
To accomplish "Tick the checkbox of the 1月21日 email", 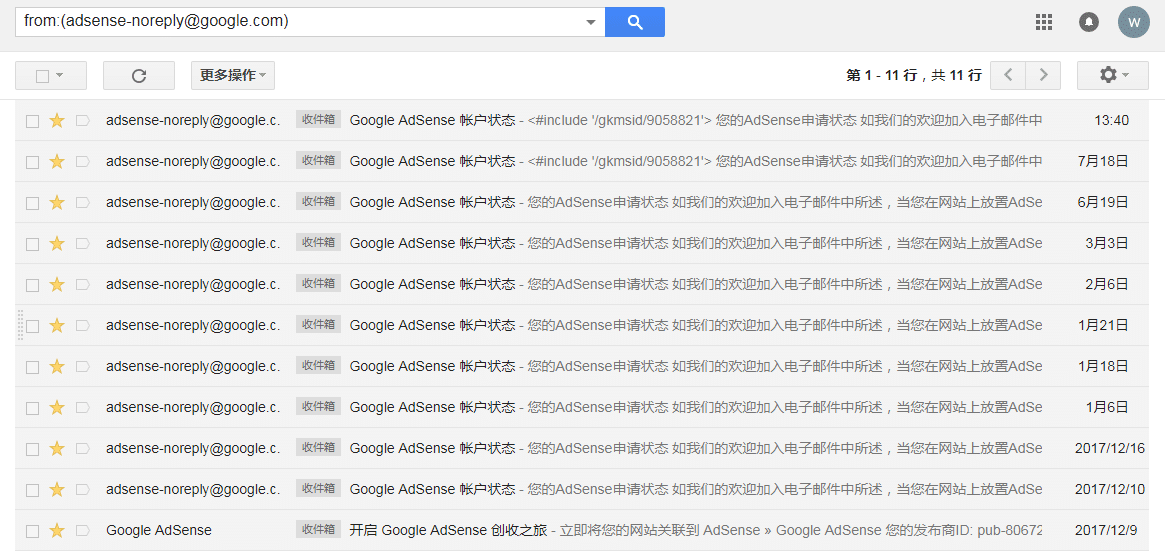I will pos(33,326).
